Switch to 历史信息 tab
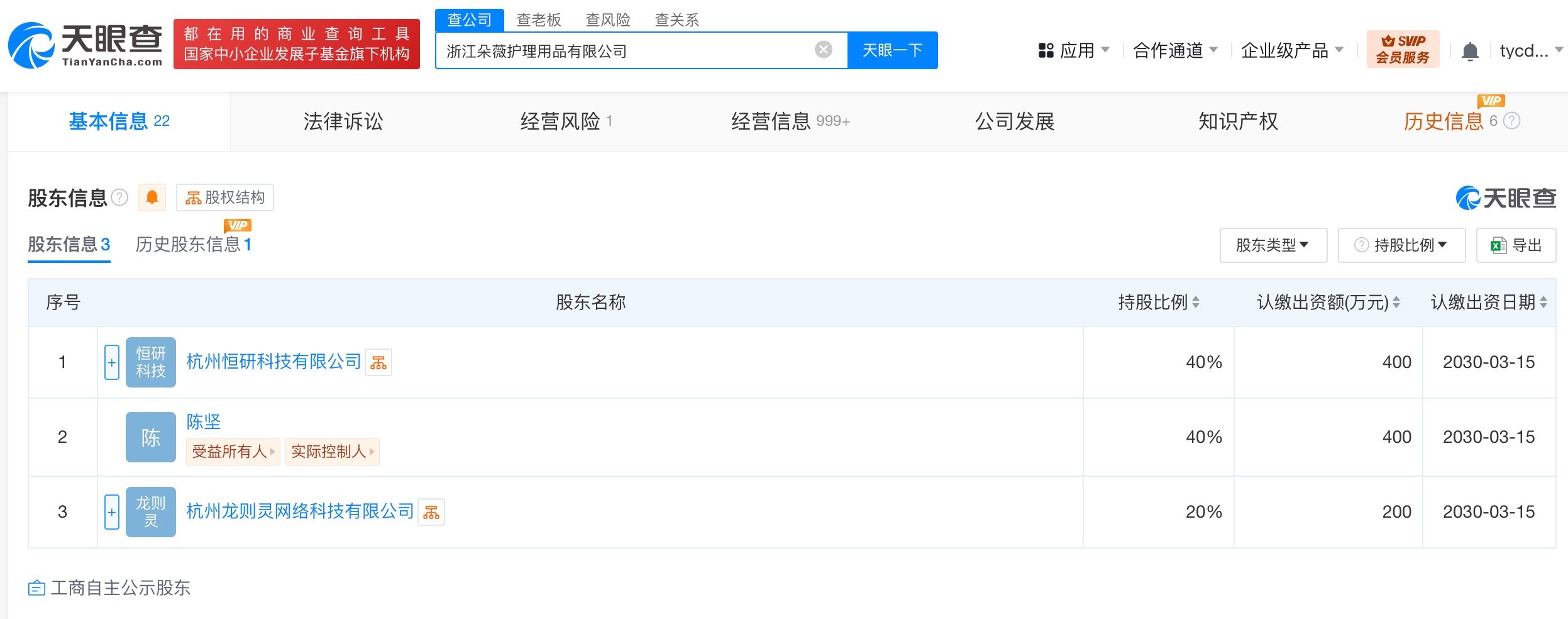Screen dimensions: 1568x619 pos(1451,121)
